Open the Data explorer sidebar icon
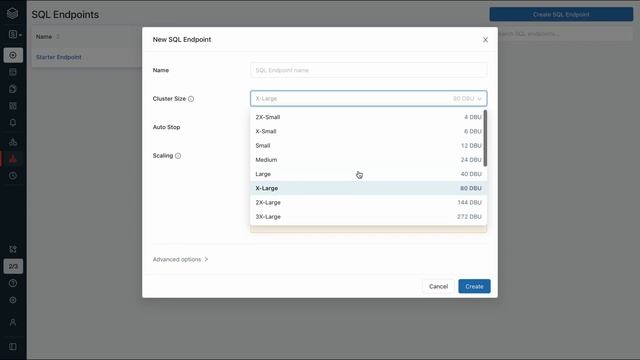The width and height of the screenshot is (640, 360). [x=13, y=142]
